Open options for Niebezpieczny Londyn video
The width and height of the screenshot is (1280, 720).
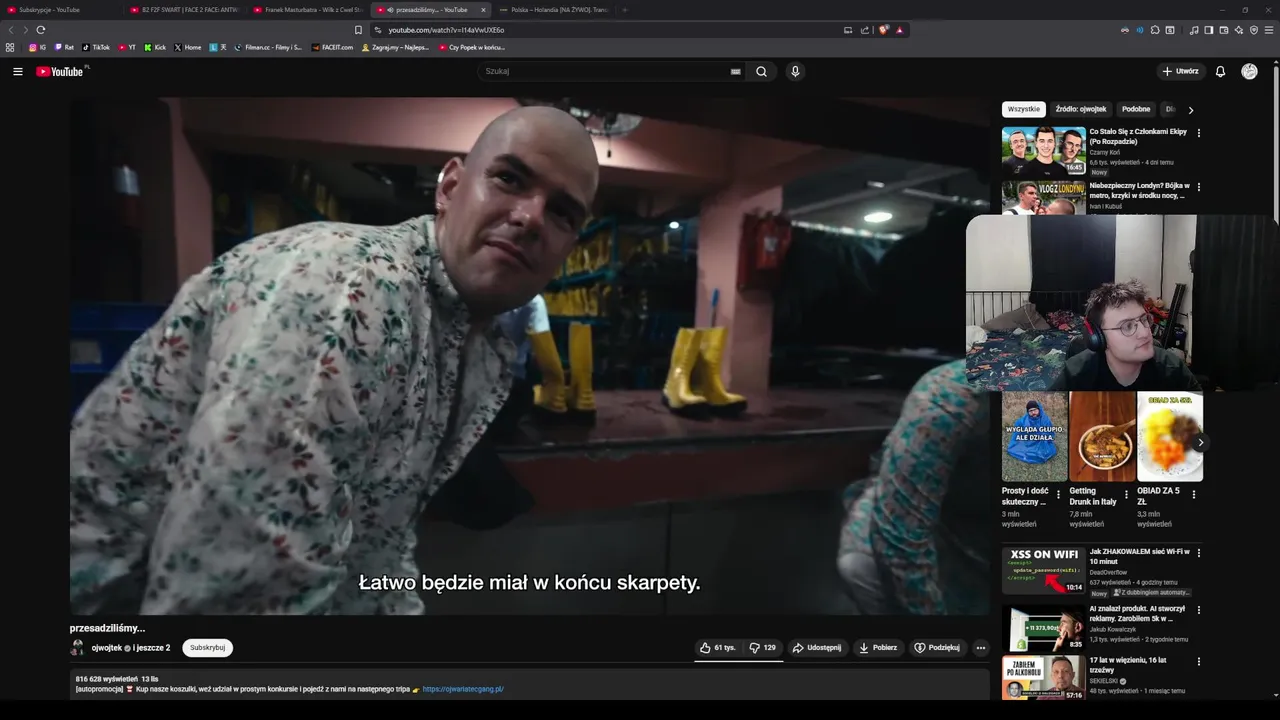pos(1199,187)
